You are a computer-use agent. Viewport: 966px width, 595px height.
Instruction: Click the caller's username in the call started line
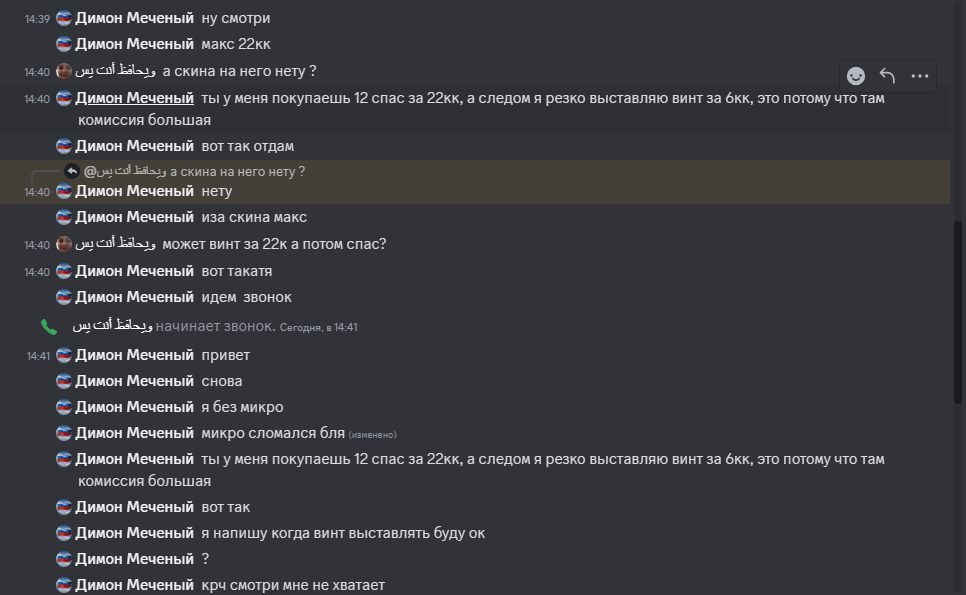tap(111, 327)
